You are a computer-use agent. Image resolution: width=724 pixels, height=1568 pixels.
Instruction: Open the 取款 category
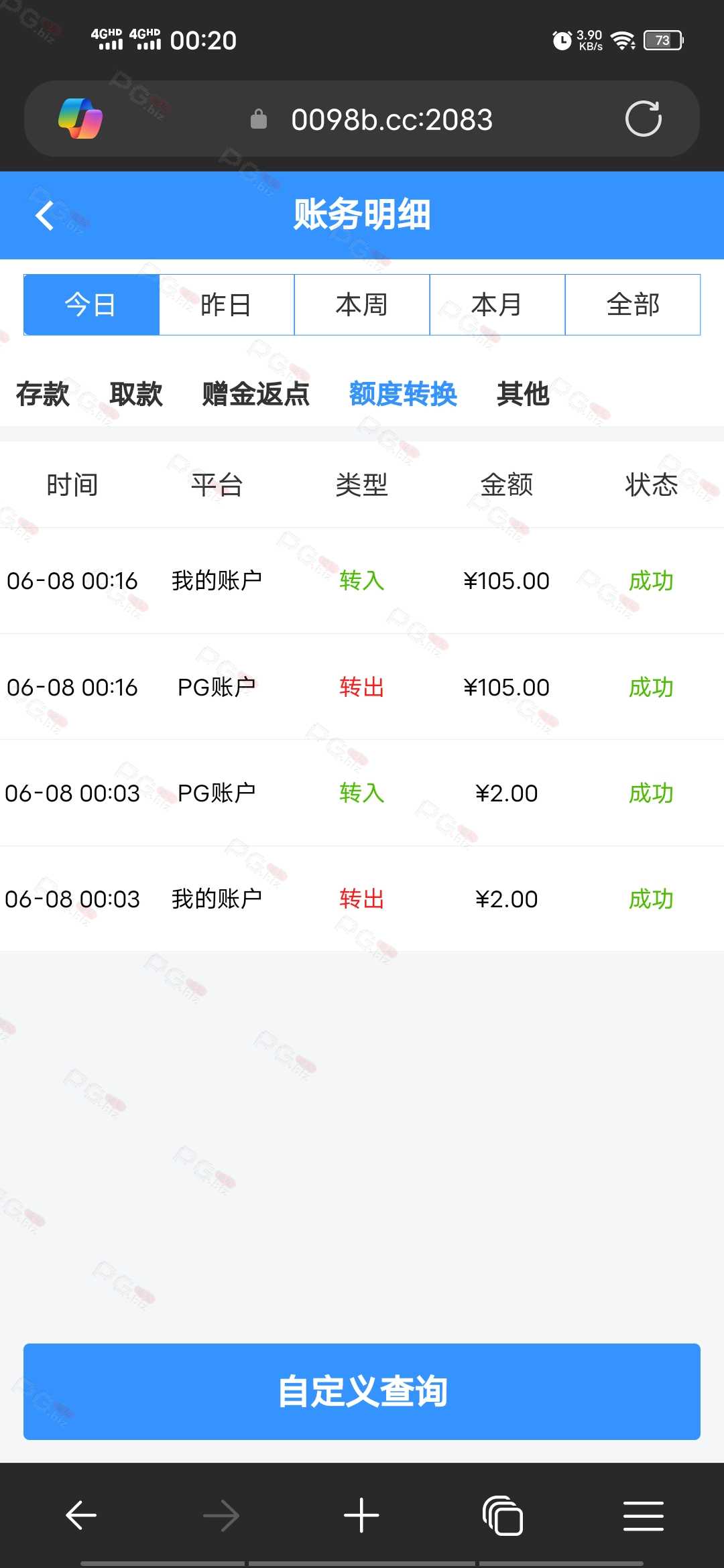(x=136, y=394)
